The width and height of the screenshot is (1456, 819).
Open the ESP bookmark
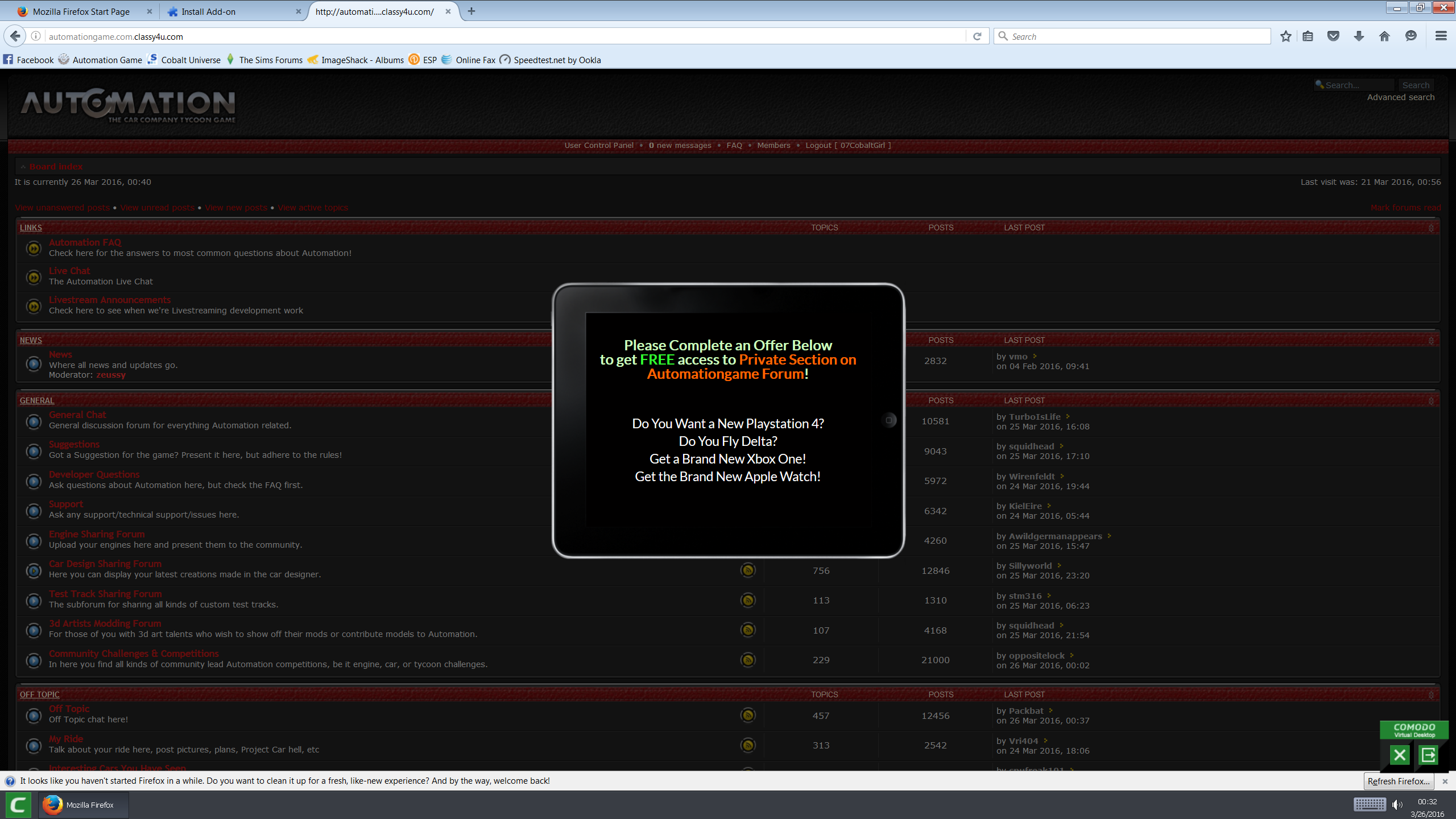click(423, 60)
